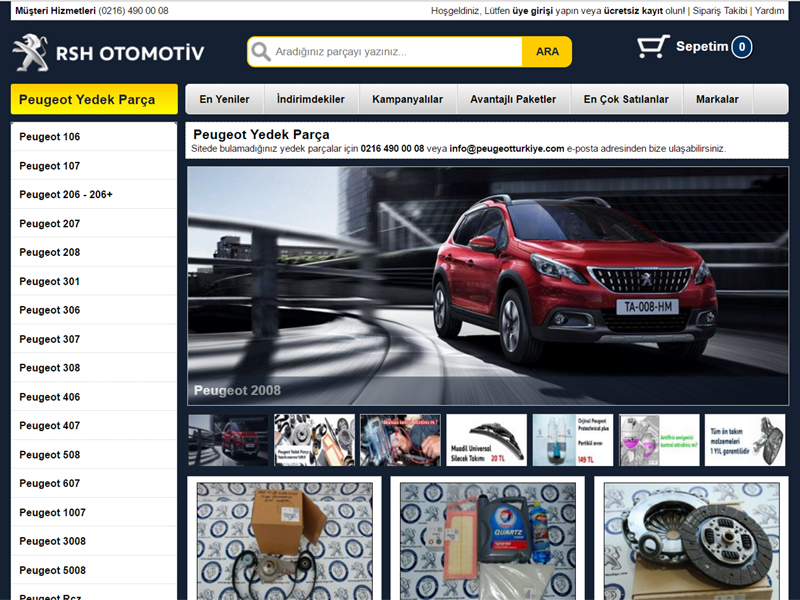Click the info@peugeotturkiye.com email address
The image size is (800, 600).
[507, 148]
